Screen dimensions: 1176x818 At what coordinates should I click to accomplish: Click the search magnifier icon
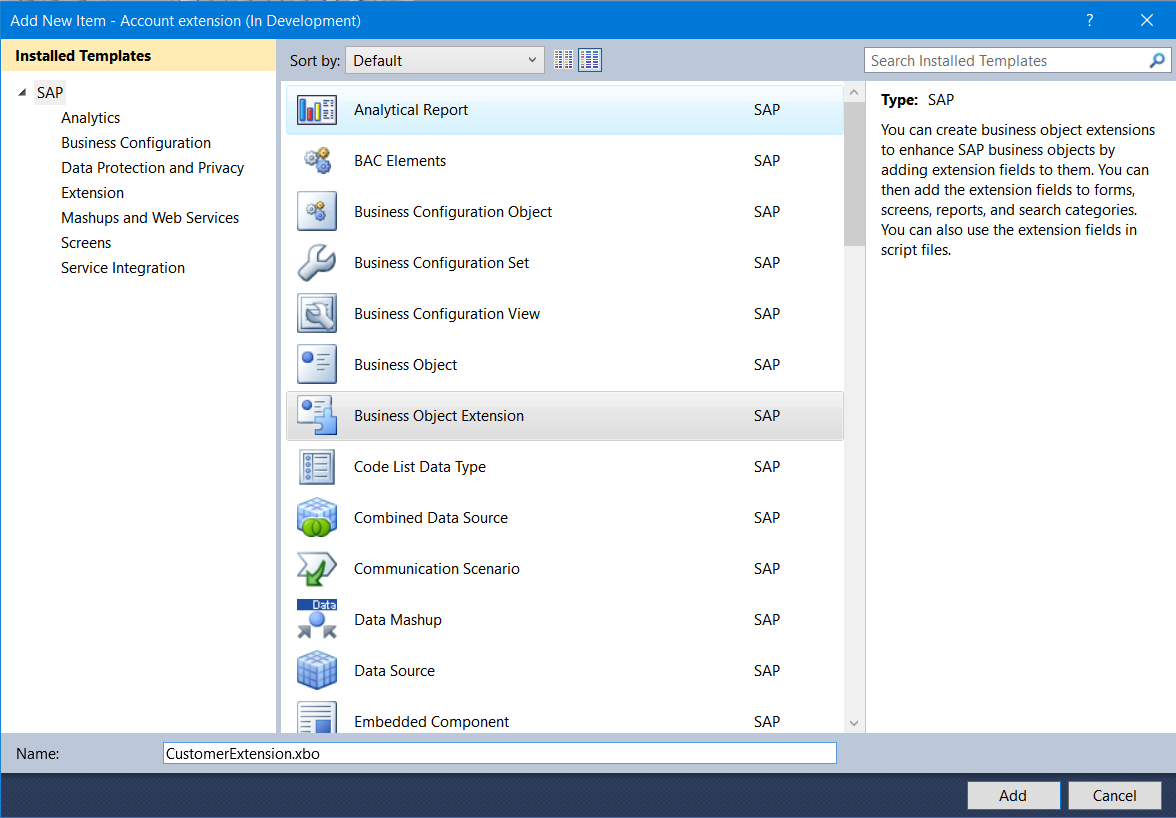point(1157,61)
